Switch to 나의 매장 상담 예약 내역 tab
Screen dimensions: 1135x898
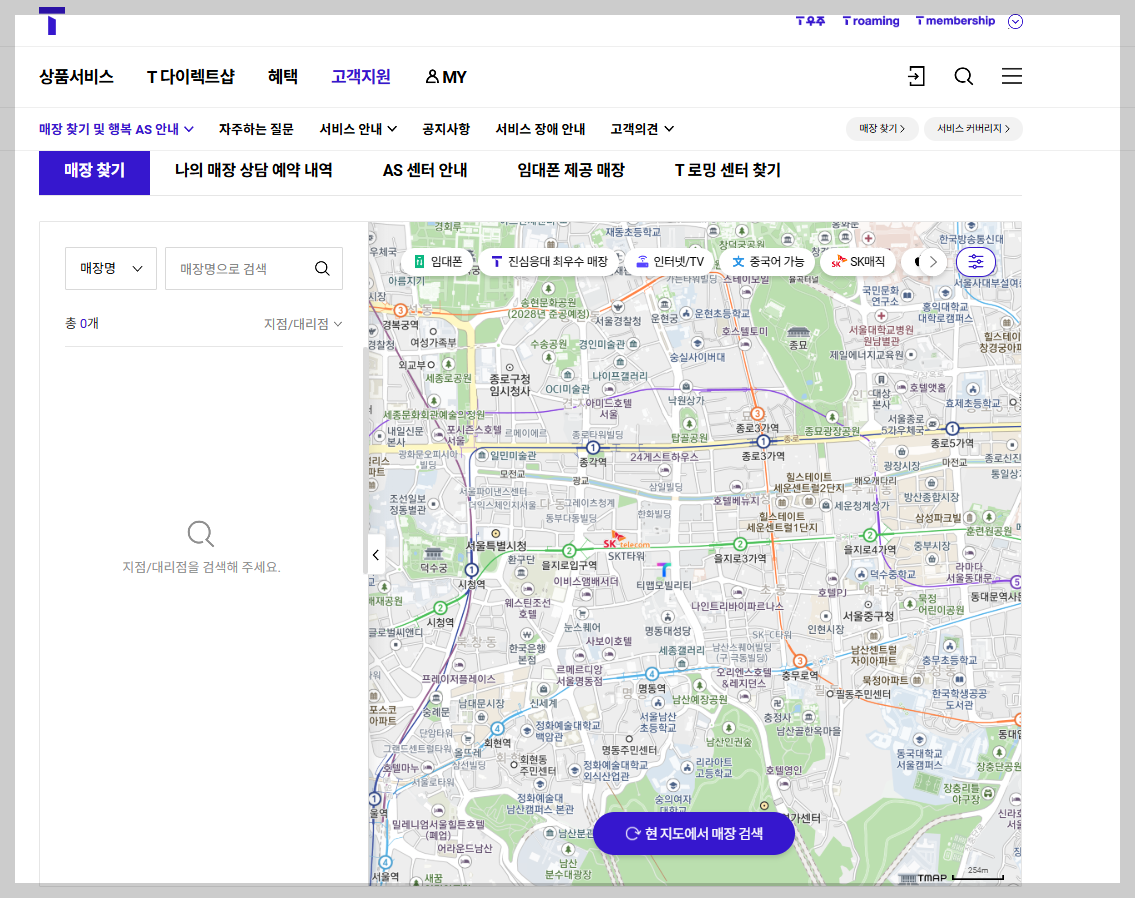click(253, 171)
